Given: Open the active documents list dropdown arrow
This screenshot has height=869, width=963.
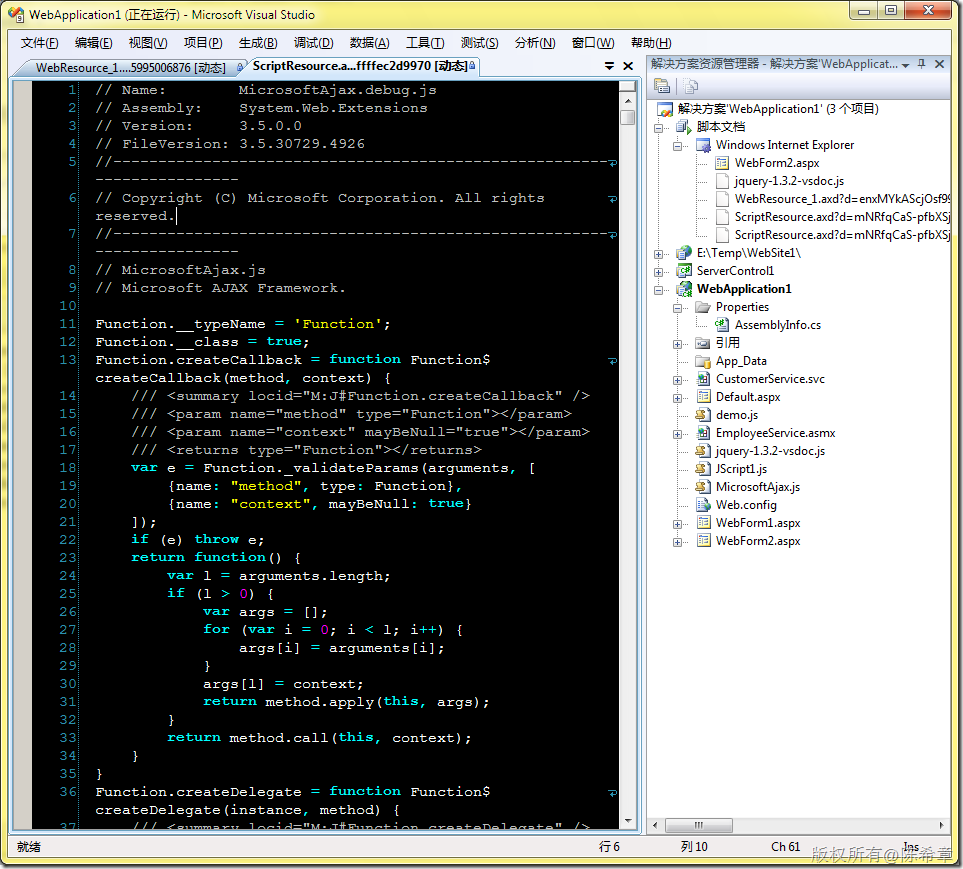Looking at the screenshot, I should click(x=609, y=66).
